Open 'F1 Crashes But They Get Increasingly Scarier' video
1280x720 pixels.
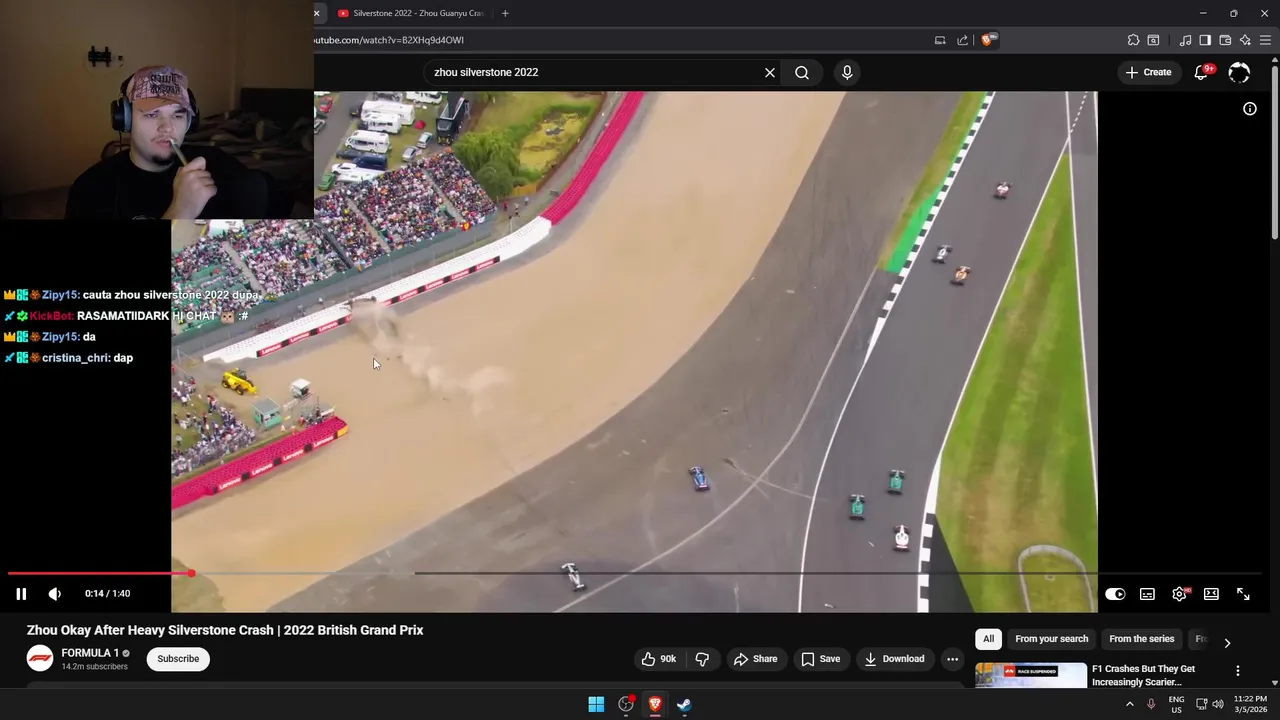coord(1143,675)
